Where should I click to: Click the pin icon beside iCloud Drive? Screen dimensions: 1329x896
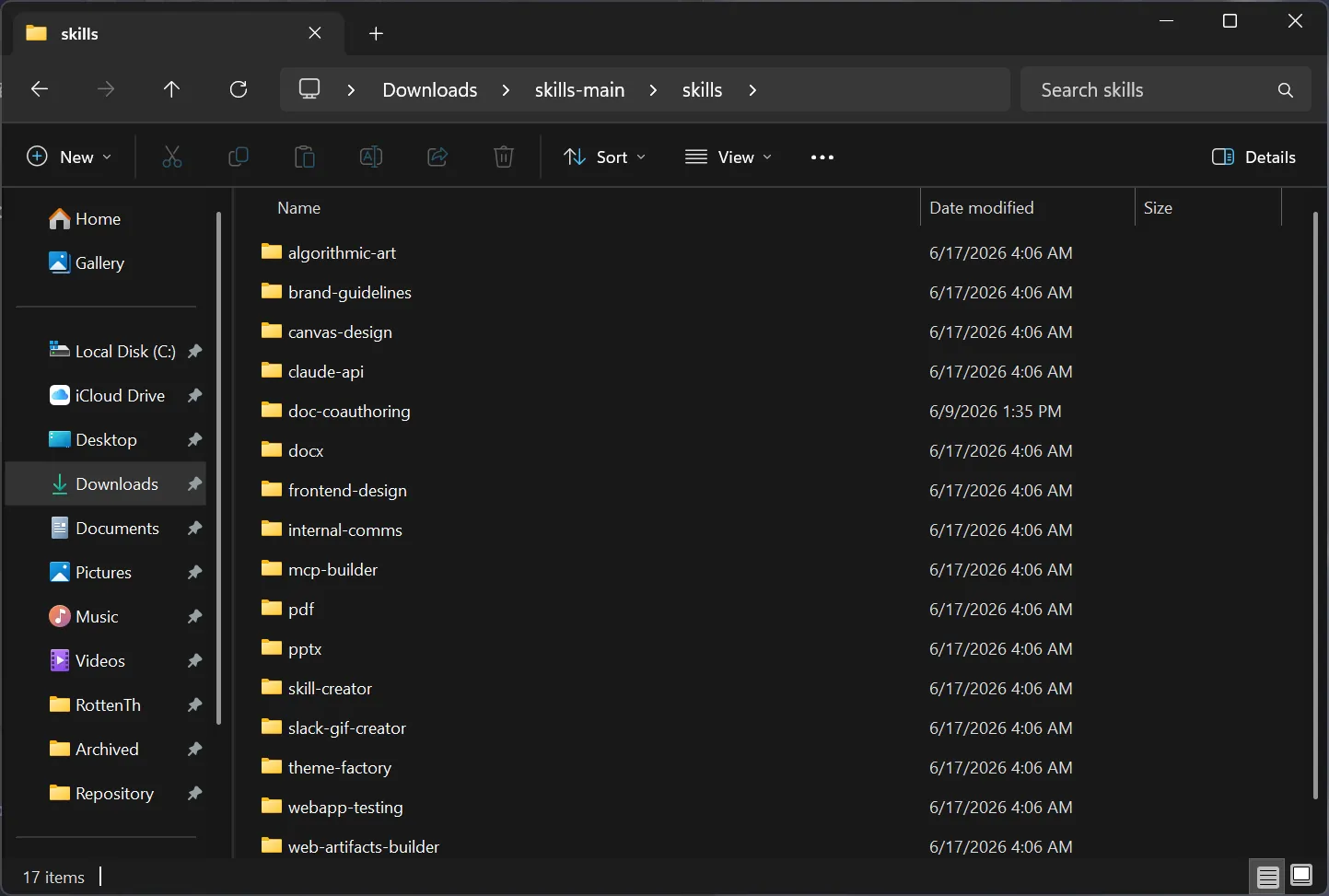tap(194, 396)
